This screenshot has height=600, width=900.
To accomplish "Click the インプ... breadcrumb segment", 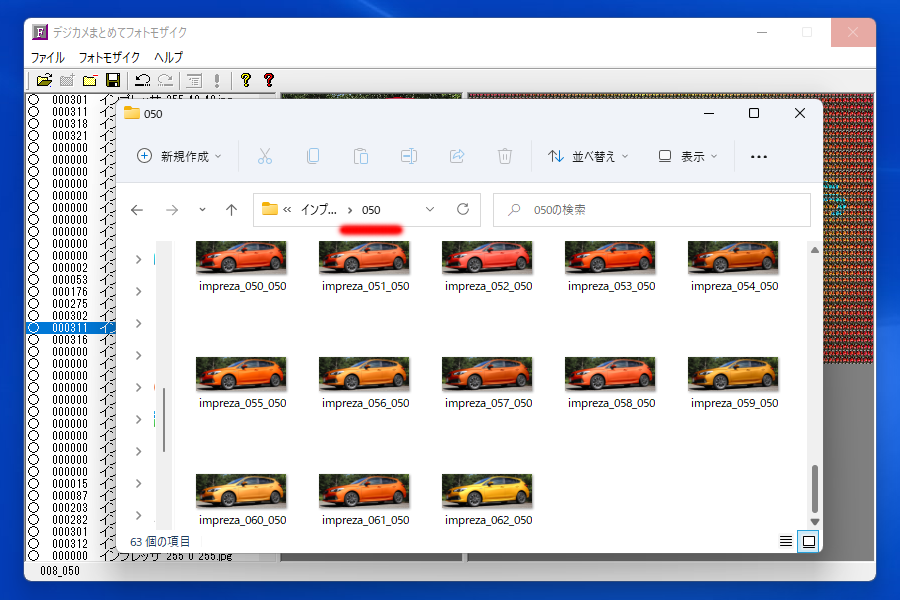I will pos(319,210).
